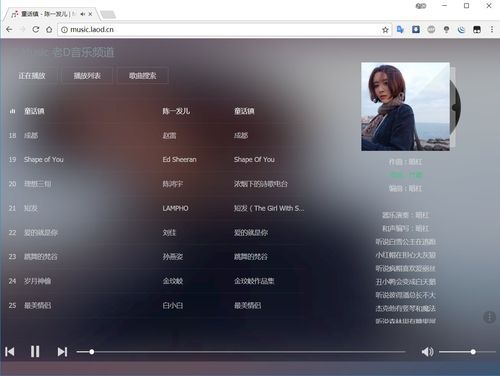
Task: Click artist LAMPHO
Action: tap(175, 208)
